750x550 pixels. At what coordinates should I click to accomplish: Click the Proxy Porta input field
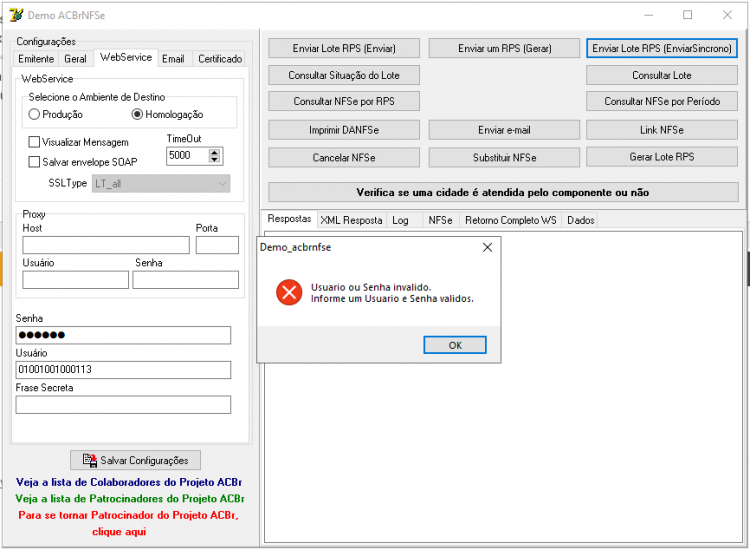(217, 245)
